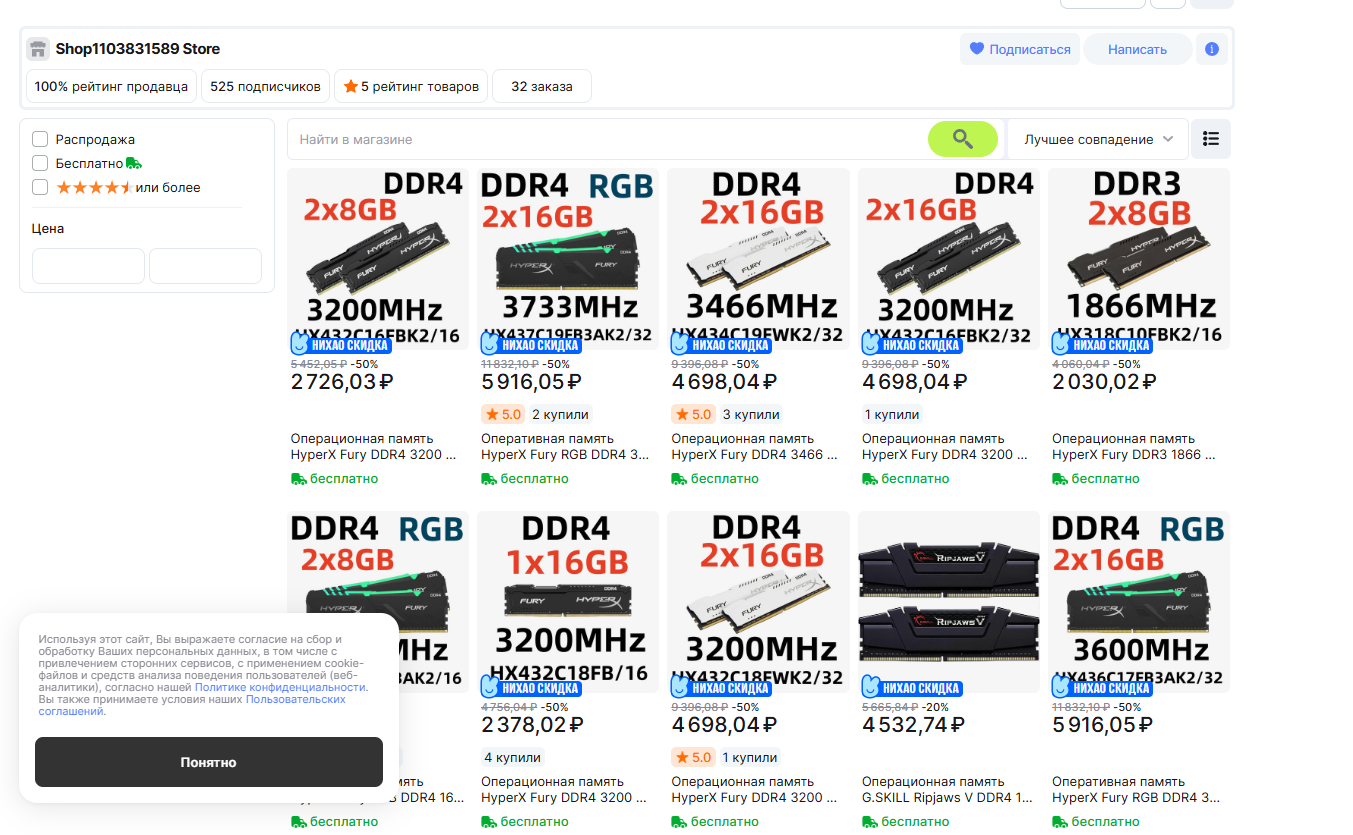Click the 525 подписчиков chip

[x=265, y=86]
